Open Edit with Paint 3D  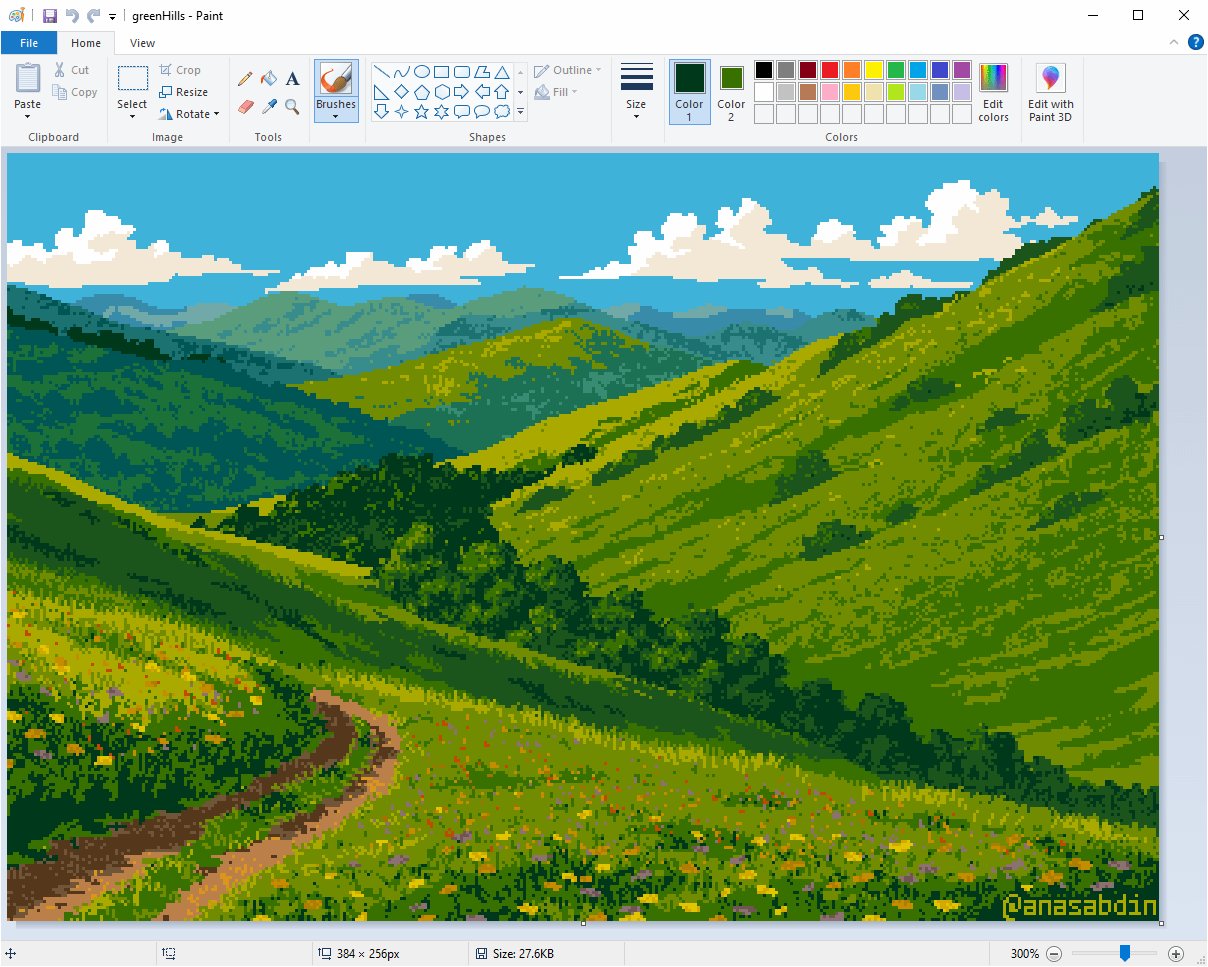(x=1050, y=92)
